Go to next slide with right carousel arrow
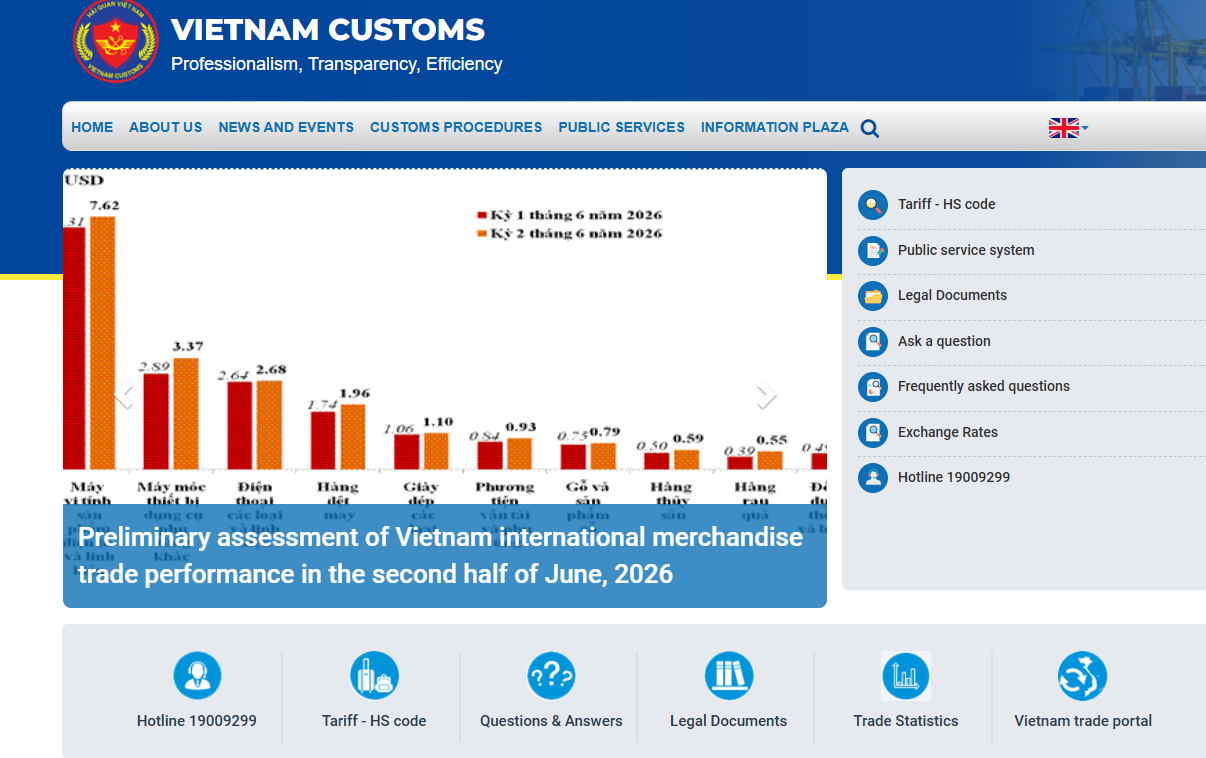This screenshot has width=1206, height=758. pos(766,395)
